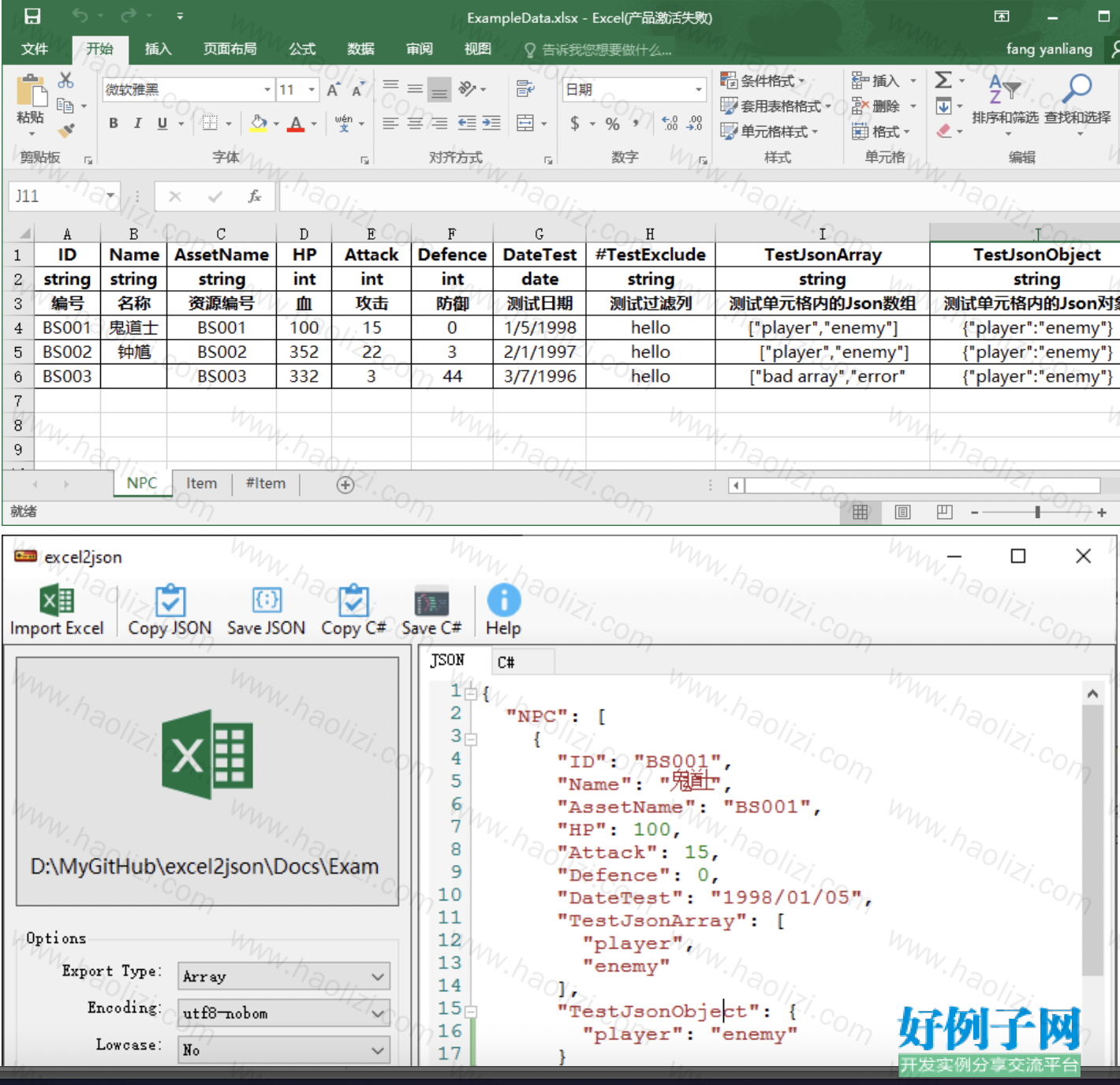Switch to the 数据 (Data) ribbon tab
Screen dimensions: 1120x1085
360,49
